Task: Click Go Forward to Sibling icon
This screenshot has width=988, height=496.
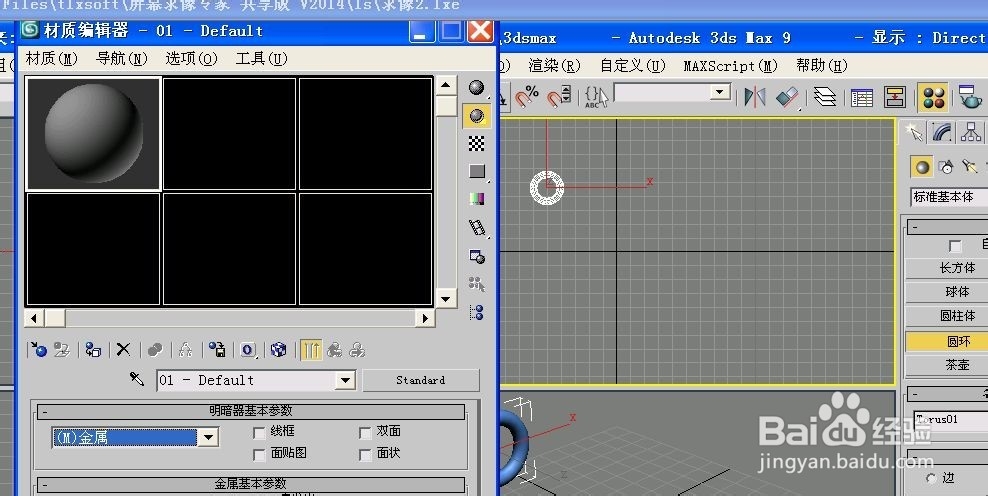Action: (357, 350)
